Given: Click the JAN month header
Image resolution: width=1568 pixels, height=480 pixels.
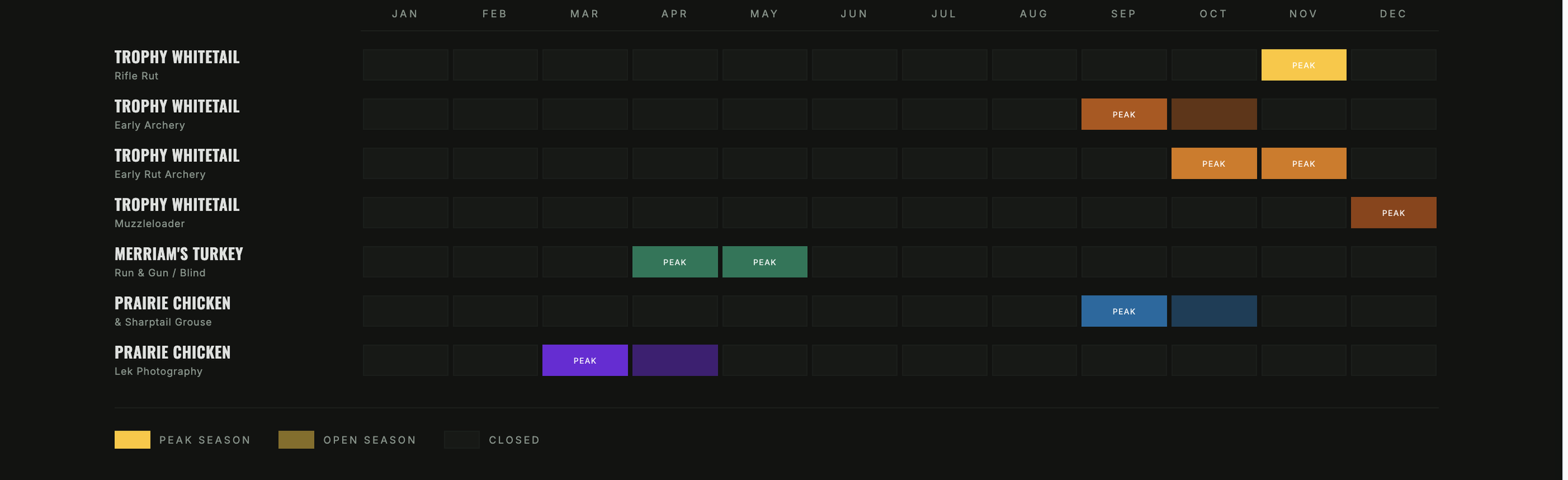Looking at the screenshot, I should pos(405,14).
